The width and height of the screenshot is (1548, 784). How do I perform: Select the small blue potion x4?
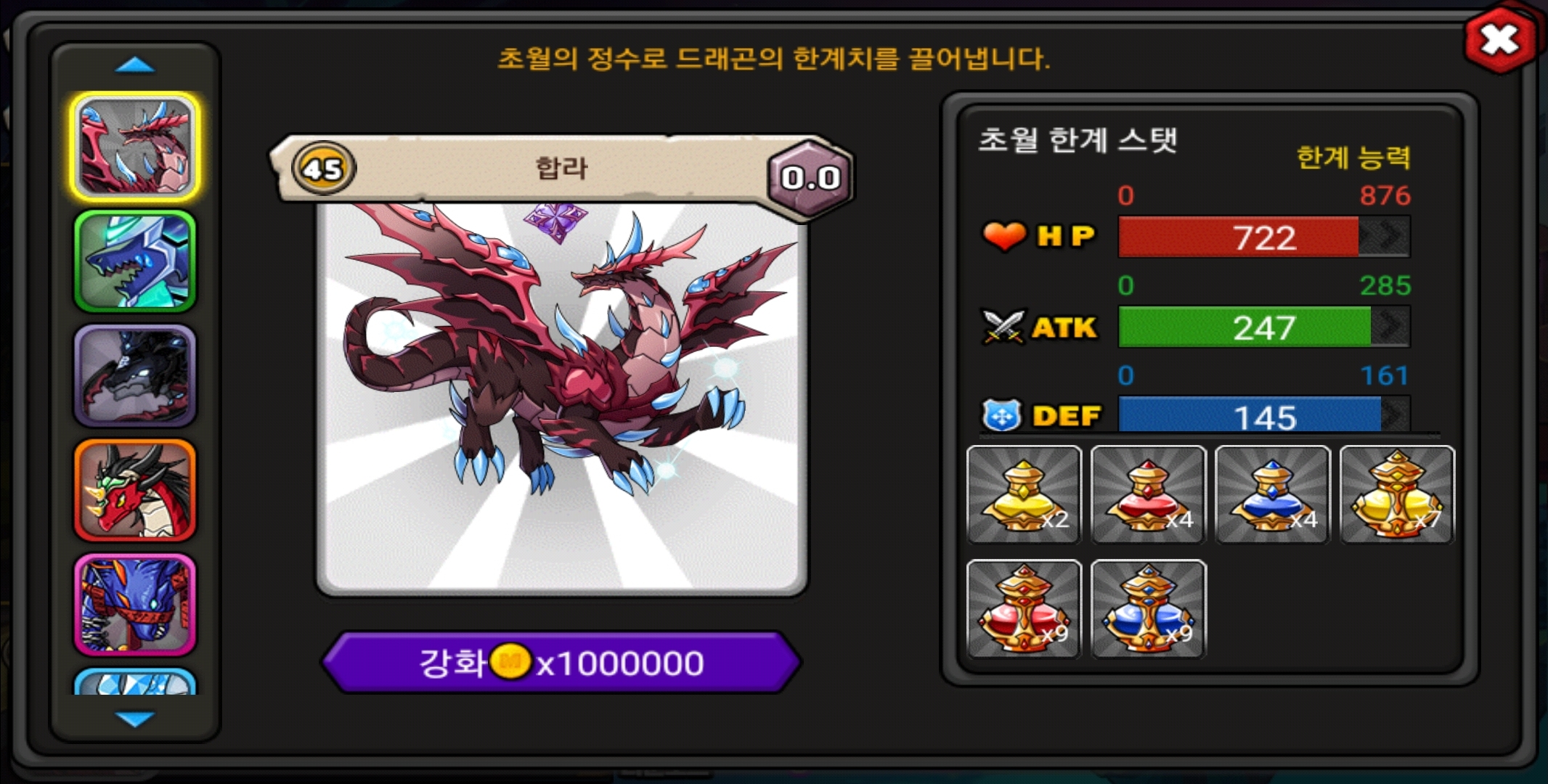point(1272,494)
